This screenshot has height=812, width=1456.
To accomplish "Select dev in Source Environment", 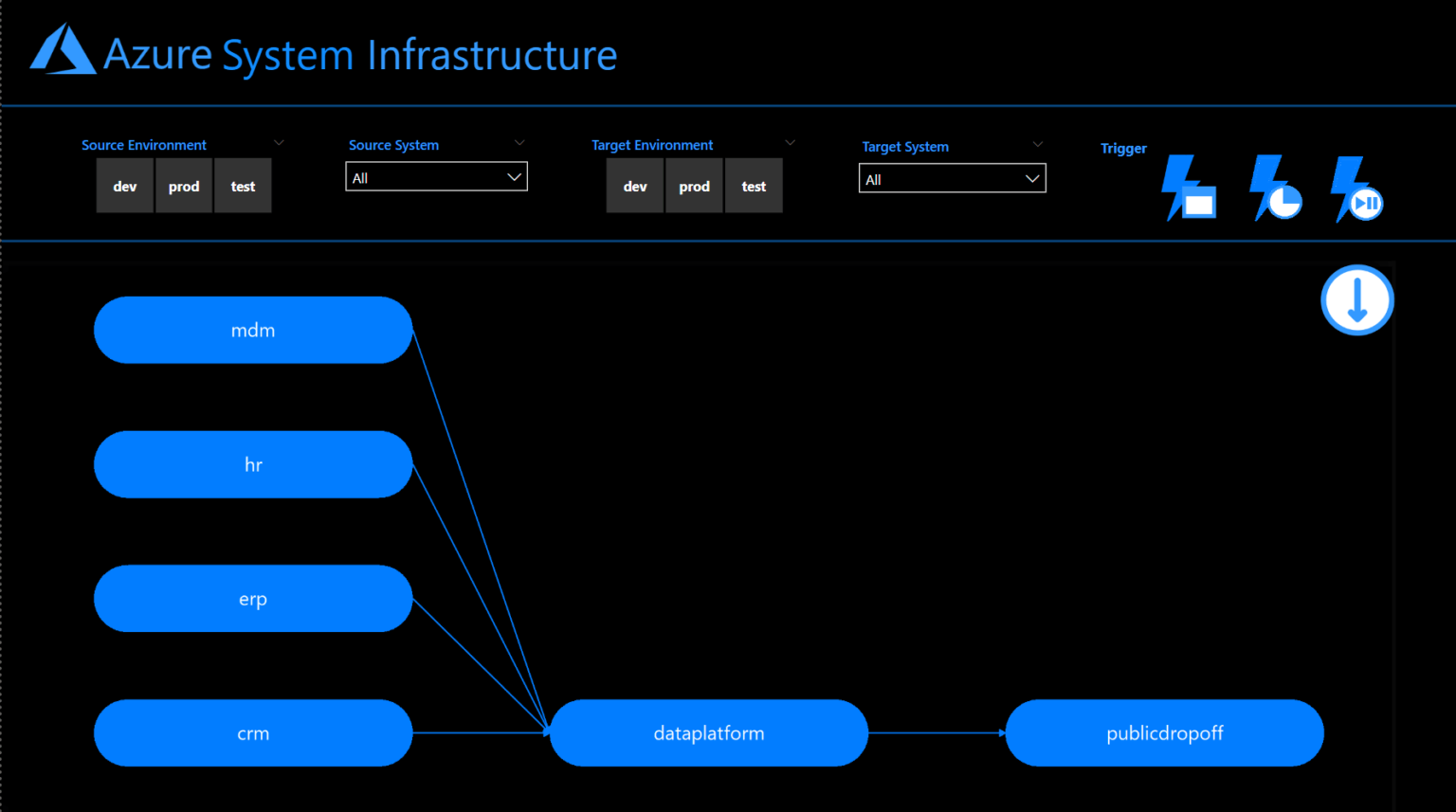I will (124, 185).
